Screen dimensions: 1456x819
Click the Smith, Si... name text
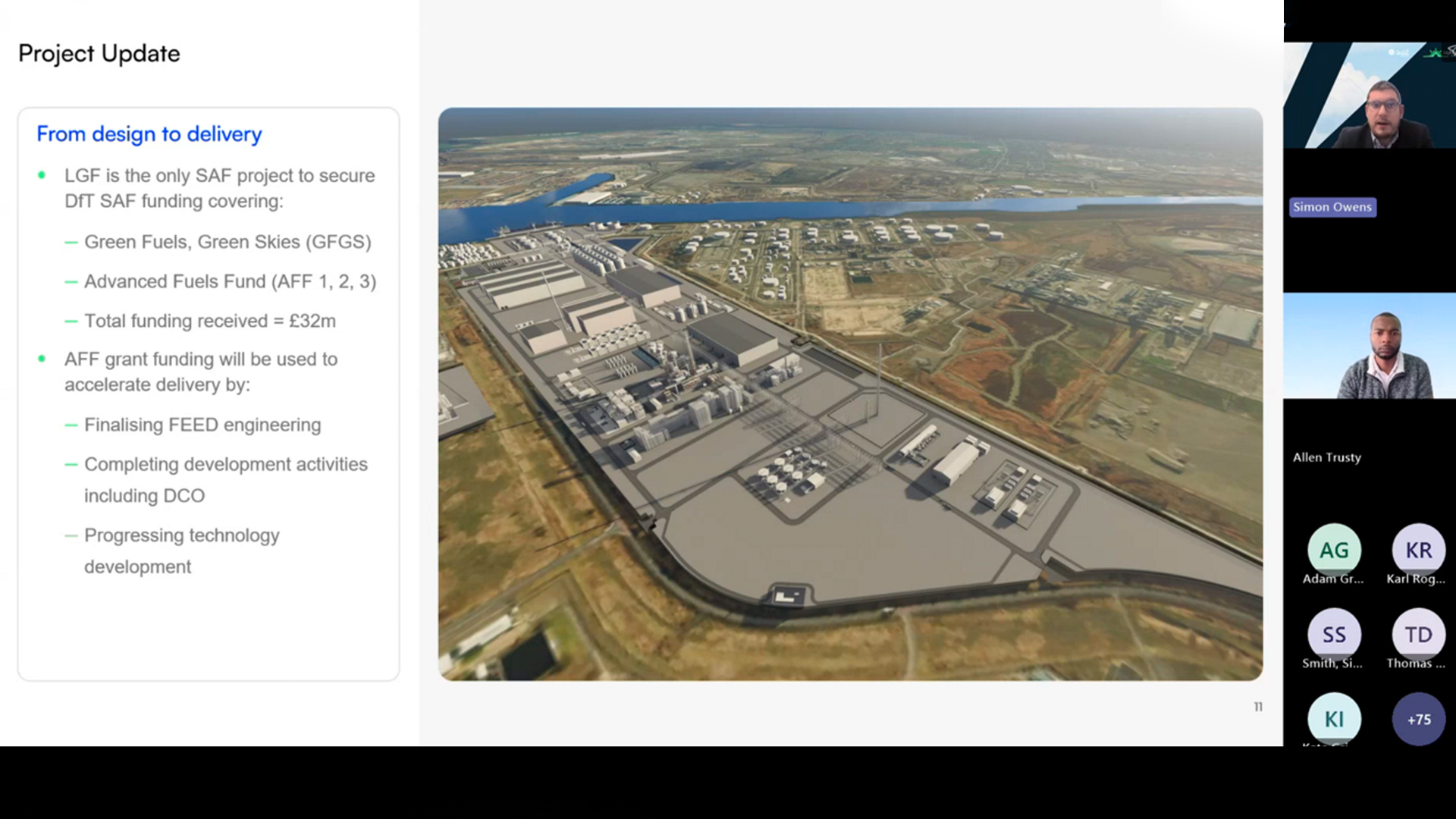[x=1332, y=663]
